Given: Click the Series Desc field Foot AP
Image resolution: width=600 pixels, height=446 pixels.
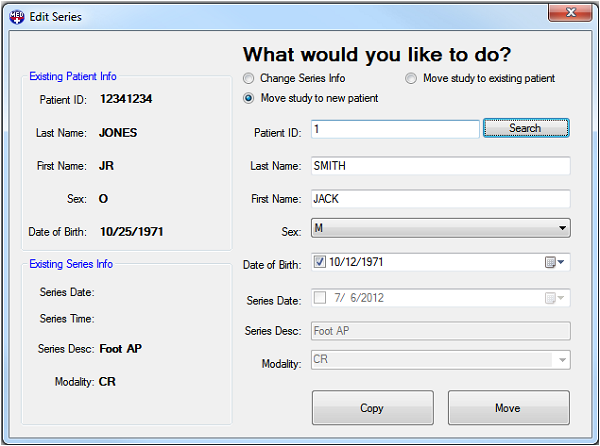Looking at the screenshot, I should [x=440, y=331].
